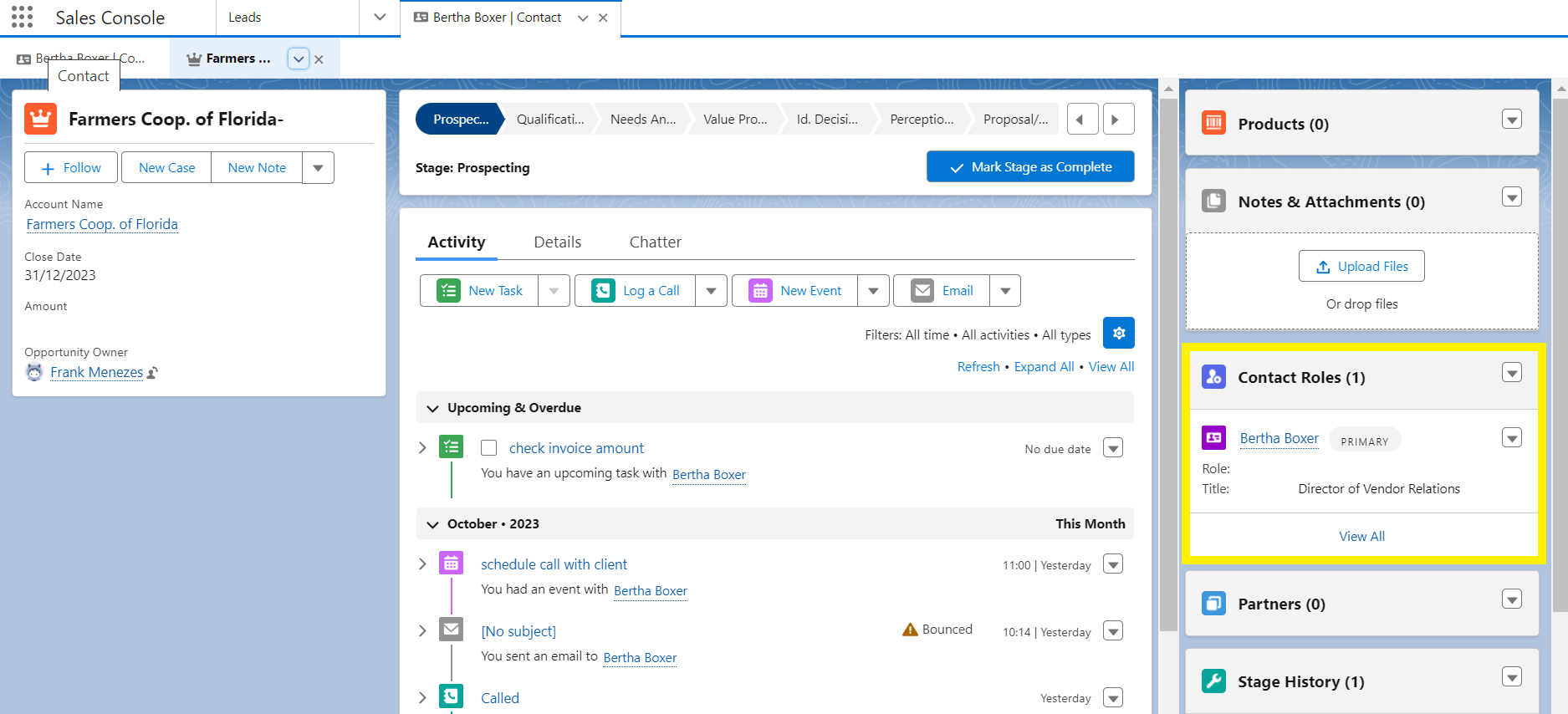
Task: Select the Qualification stage in path
Action: tap(549, 119)
